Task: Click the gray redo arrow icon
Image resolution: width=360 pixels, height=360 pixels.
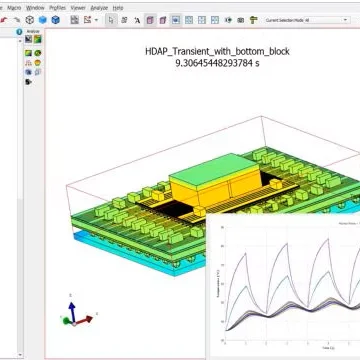Action: (16, 20)
